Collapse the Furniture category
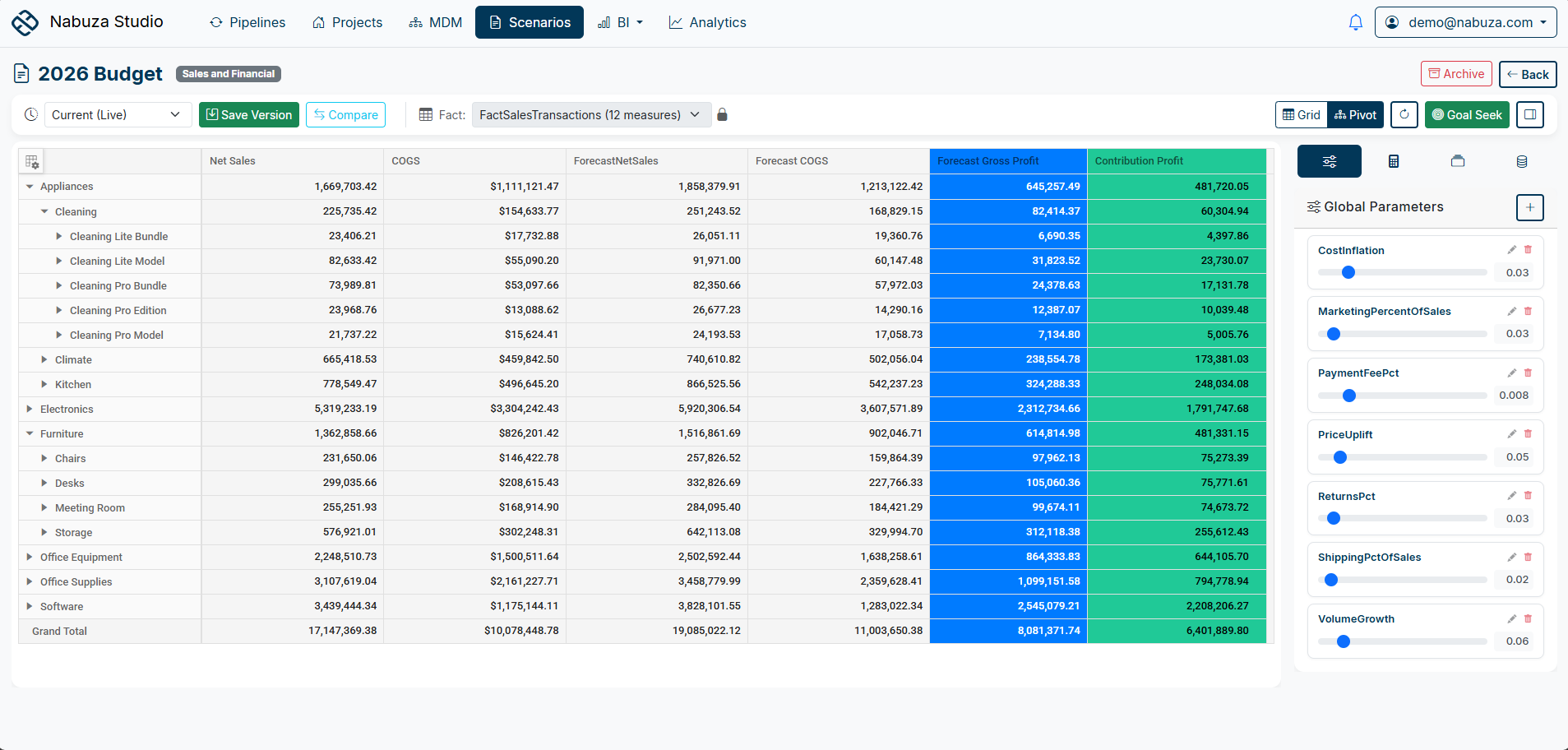The height and width of the screenshot is (750, 1568). tap(30, 433)
